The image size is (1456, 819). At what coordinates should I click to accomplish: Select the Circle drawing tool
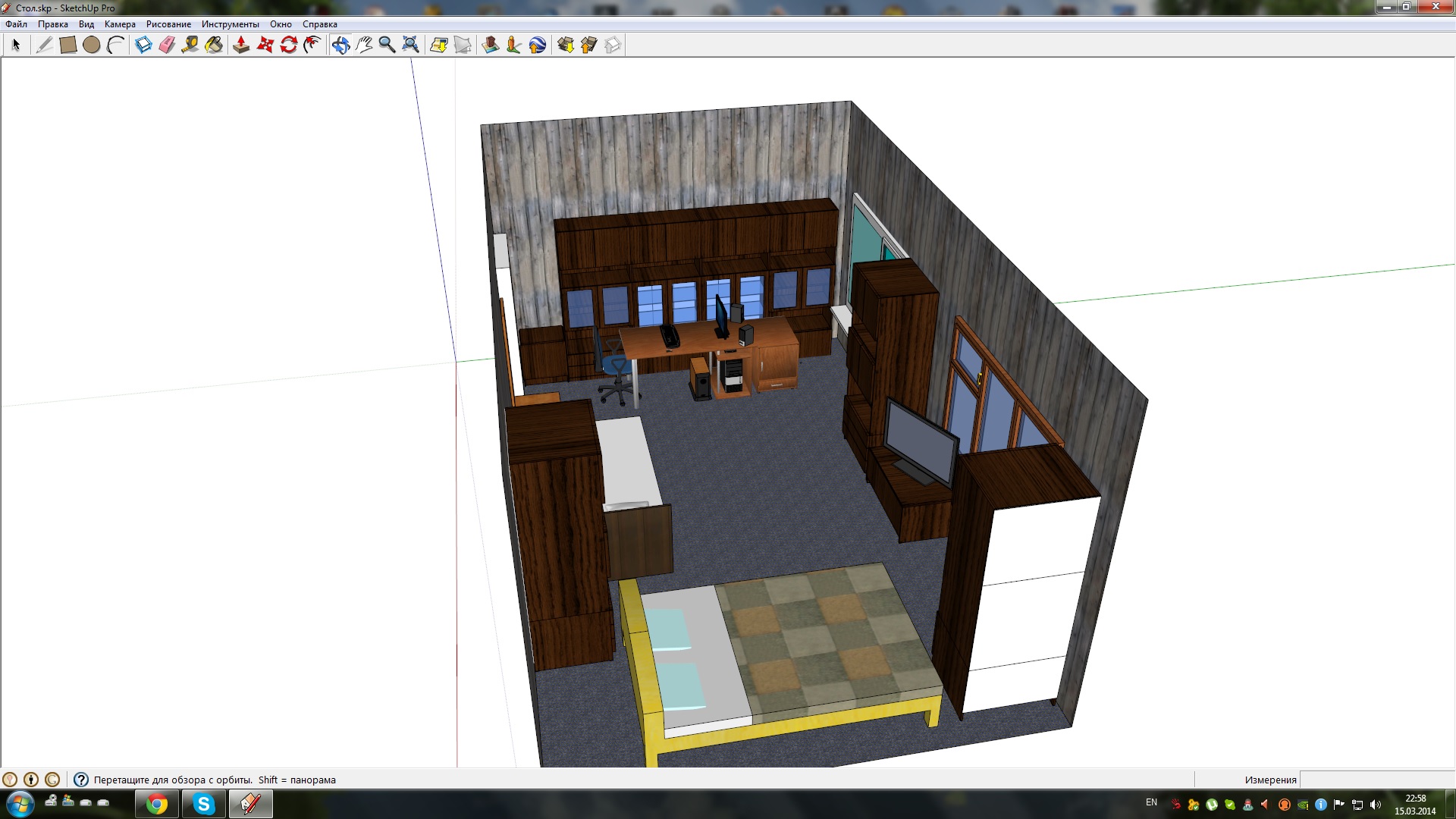click(92, 45)
